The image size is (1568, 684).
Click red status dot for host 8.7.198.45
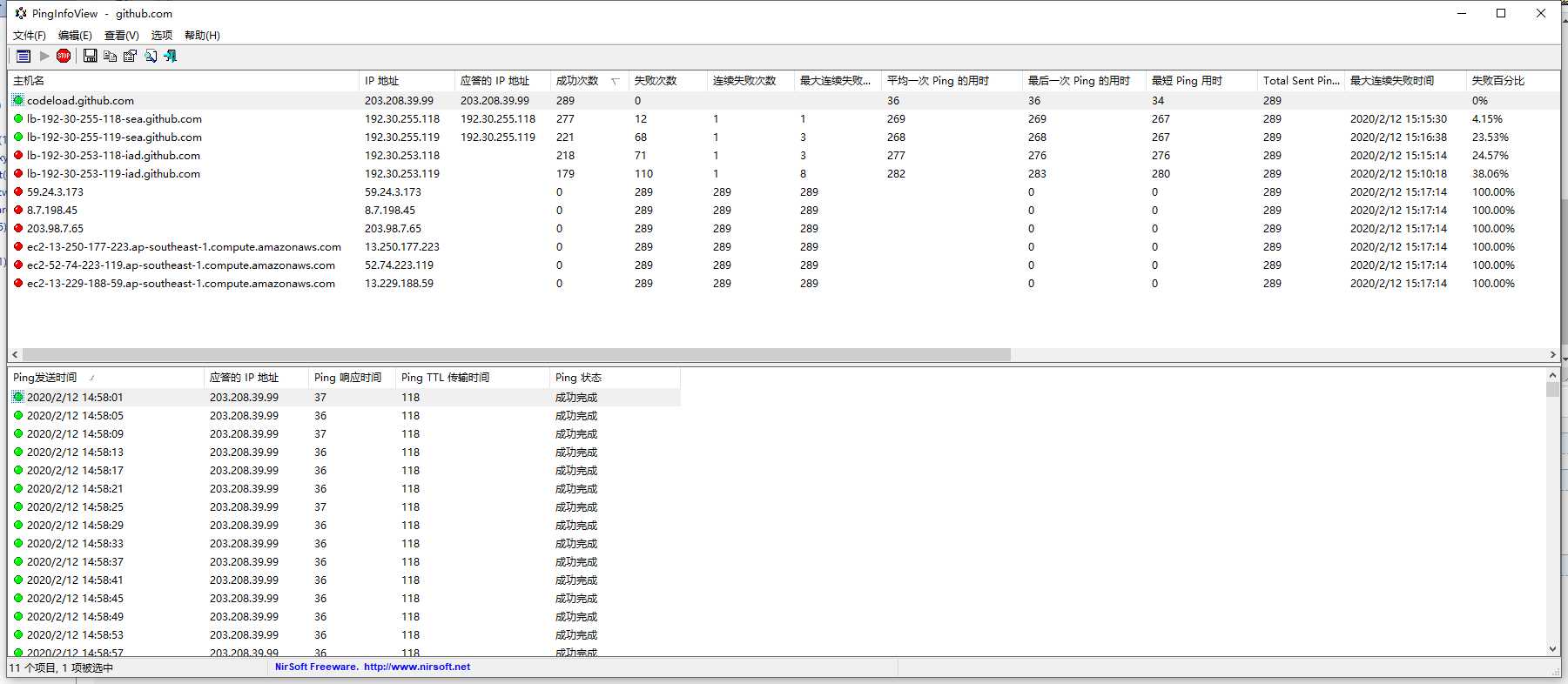(18, 210)
